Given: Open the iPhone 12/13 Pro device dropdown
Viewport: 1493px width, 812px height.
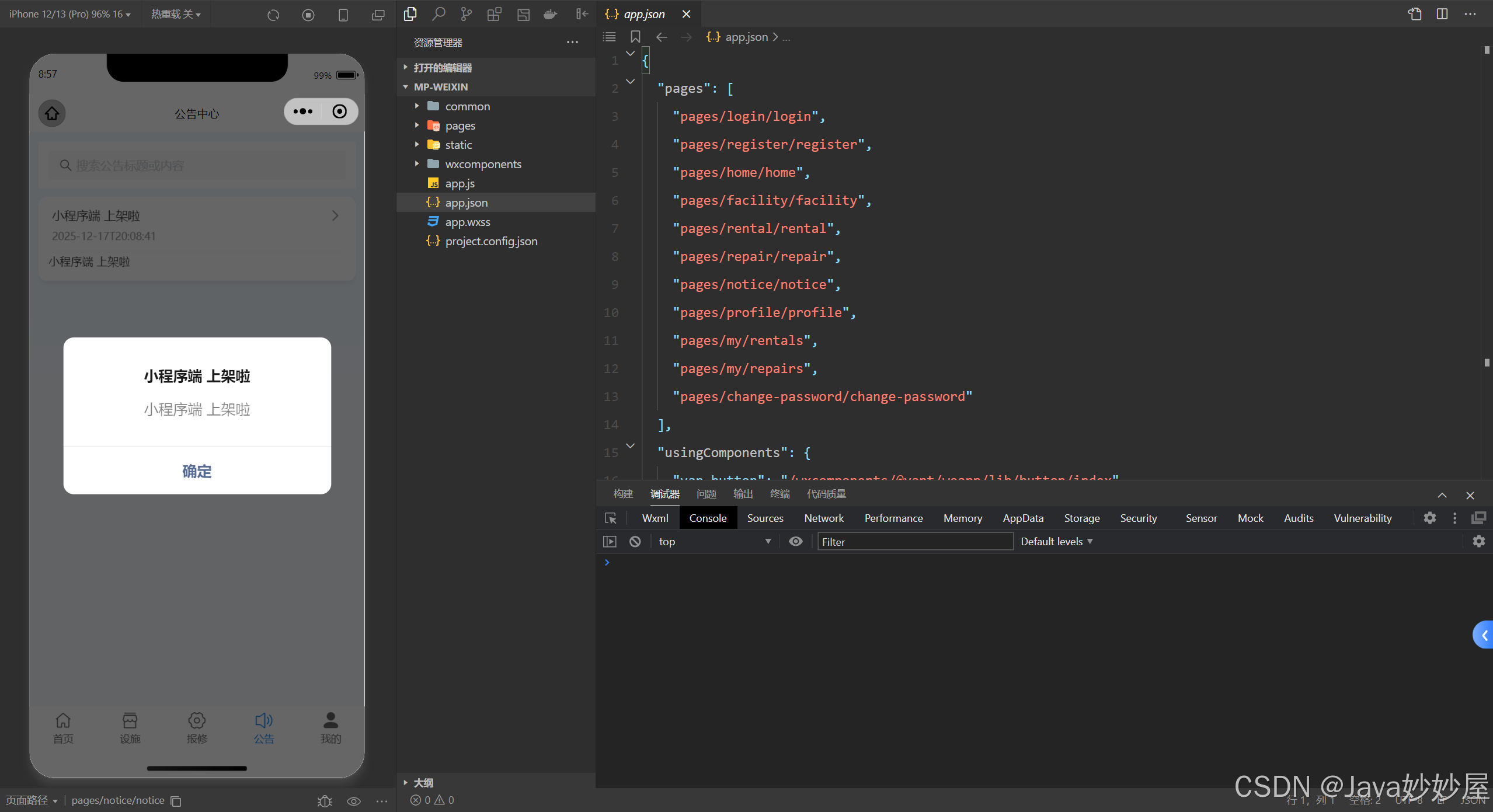Looking at the screenshot, I should point(69,14).
